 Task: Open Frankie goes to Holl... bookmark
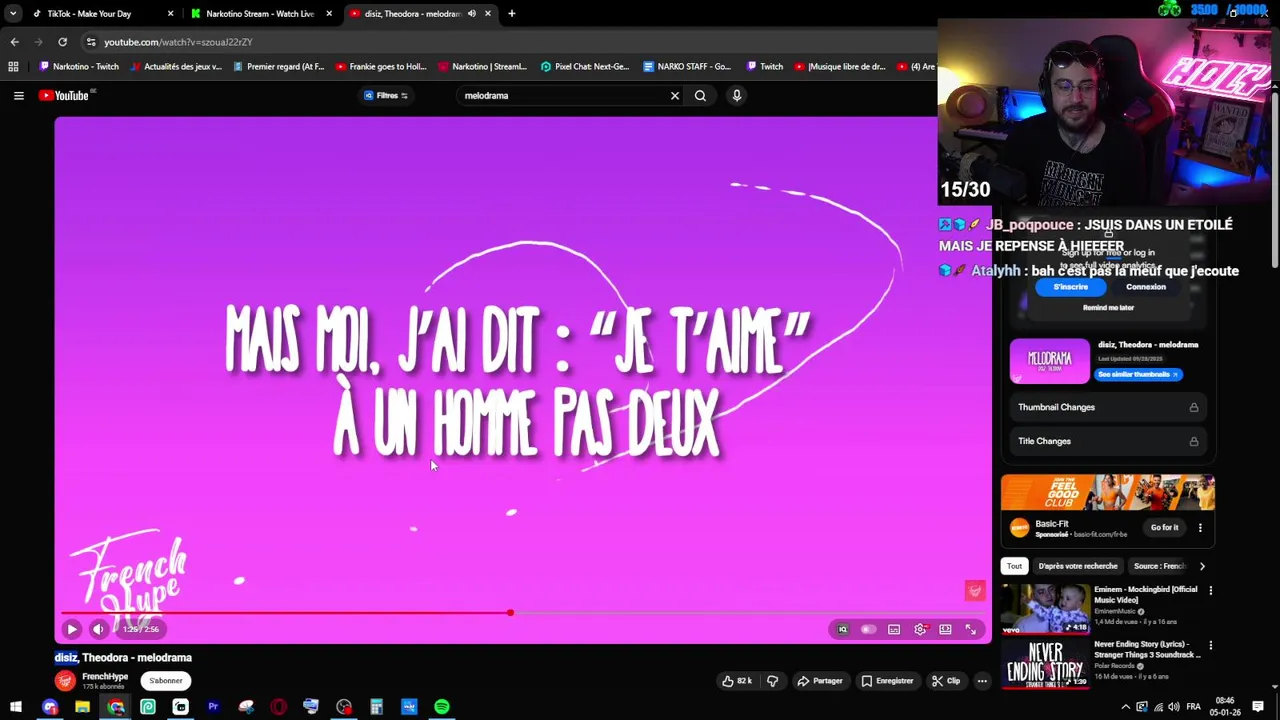[380, 67]
